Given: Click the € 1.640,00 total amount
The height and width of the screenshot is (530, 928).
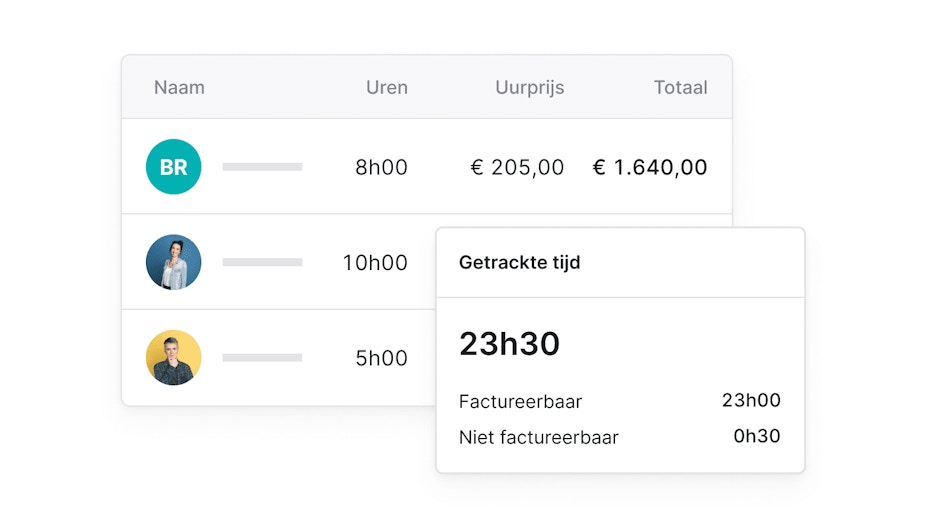Looking at the screenshot, I should (x=650, y=167).
